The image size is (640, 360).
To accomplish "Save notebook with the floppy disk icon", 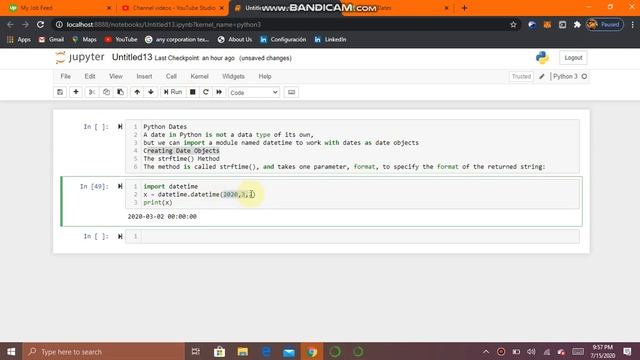I will click(60, 92).
